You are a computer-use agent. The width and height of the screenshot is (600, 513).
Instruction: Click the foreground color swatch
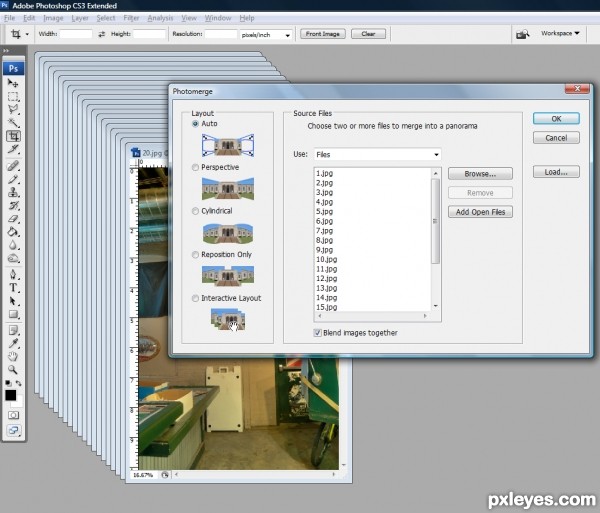tap(10, 395)
